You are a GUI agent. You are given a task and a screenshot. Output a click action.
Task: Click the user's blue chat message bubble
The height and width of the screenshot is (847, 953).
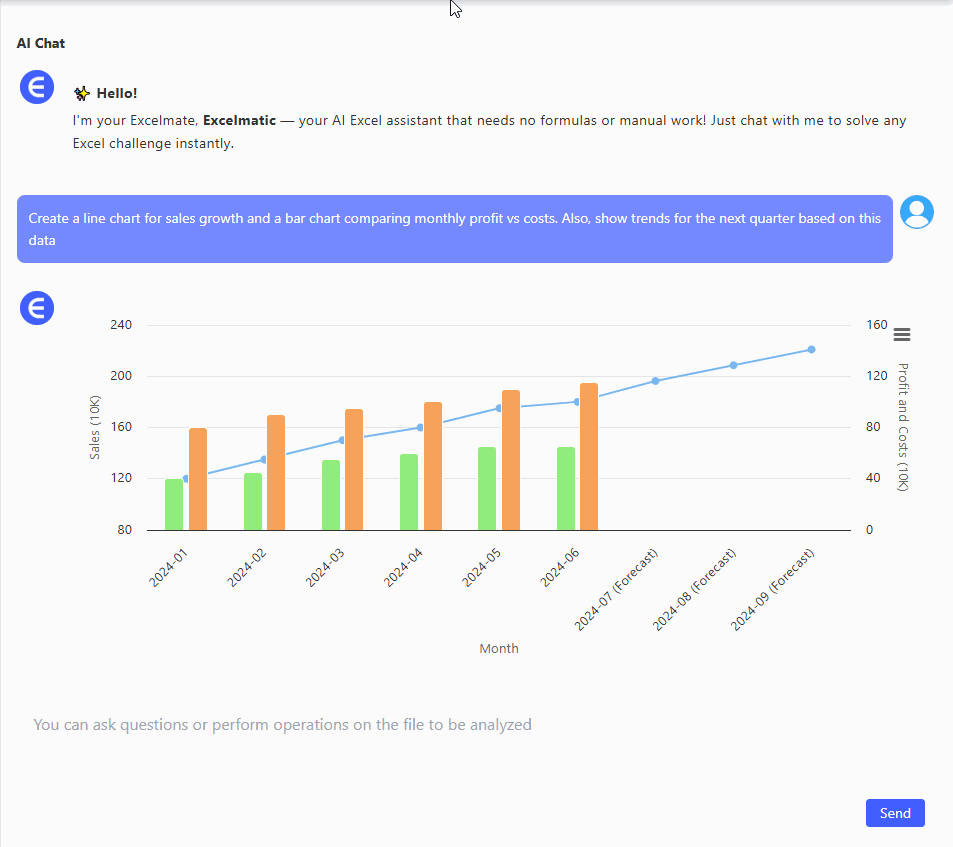(454, 229)
